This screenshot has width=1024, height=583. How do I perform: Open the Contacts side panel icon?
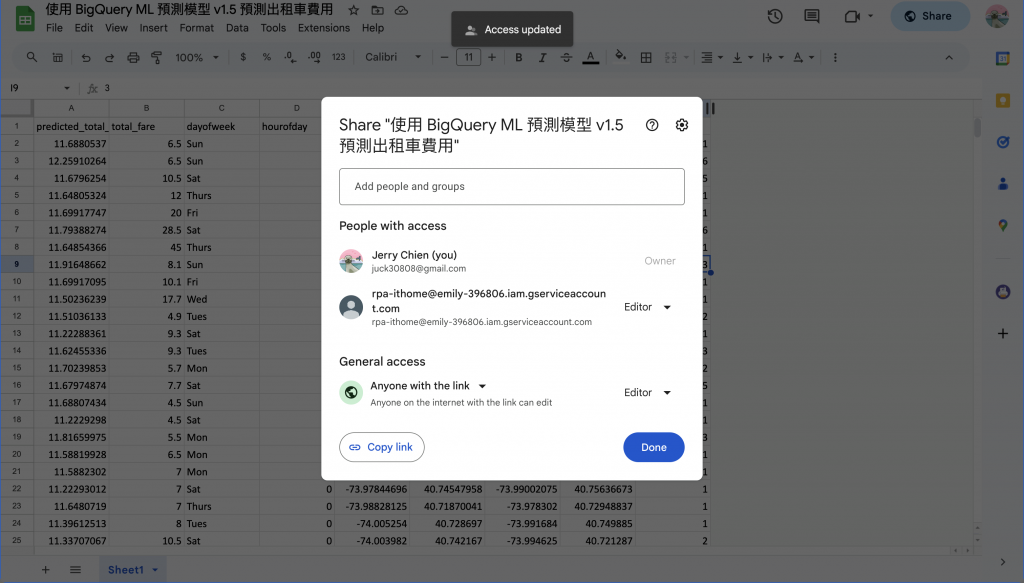(1003, 184)
